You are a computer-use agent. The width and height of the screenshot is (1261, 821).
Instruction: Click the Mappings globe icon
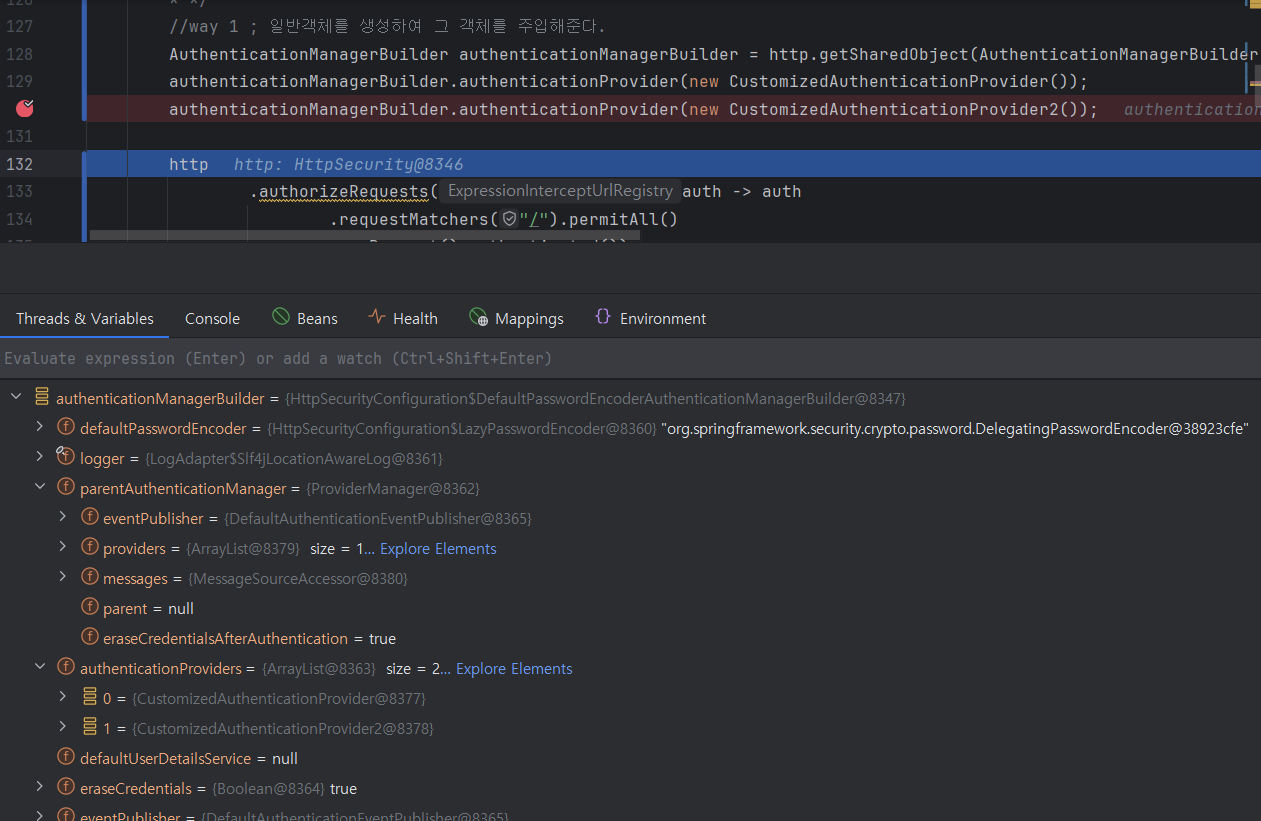coord(479,318)
